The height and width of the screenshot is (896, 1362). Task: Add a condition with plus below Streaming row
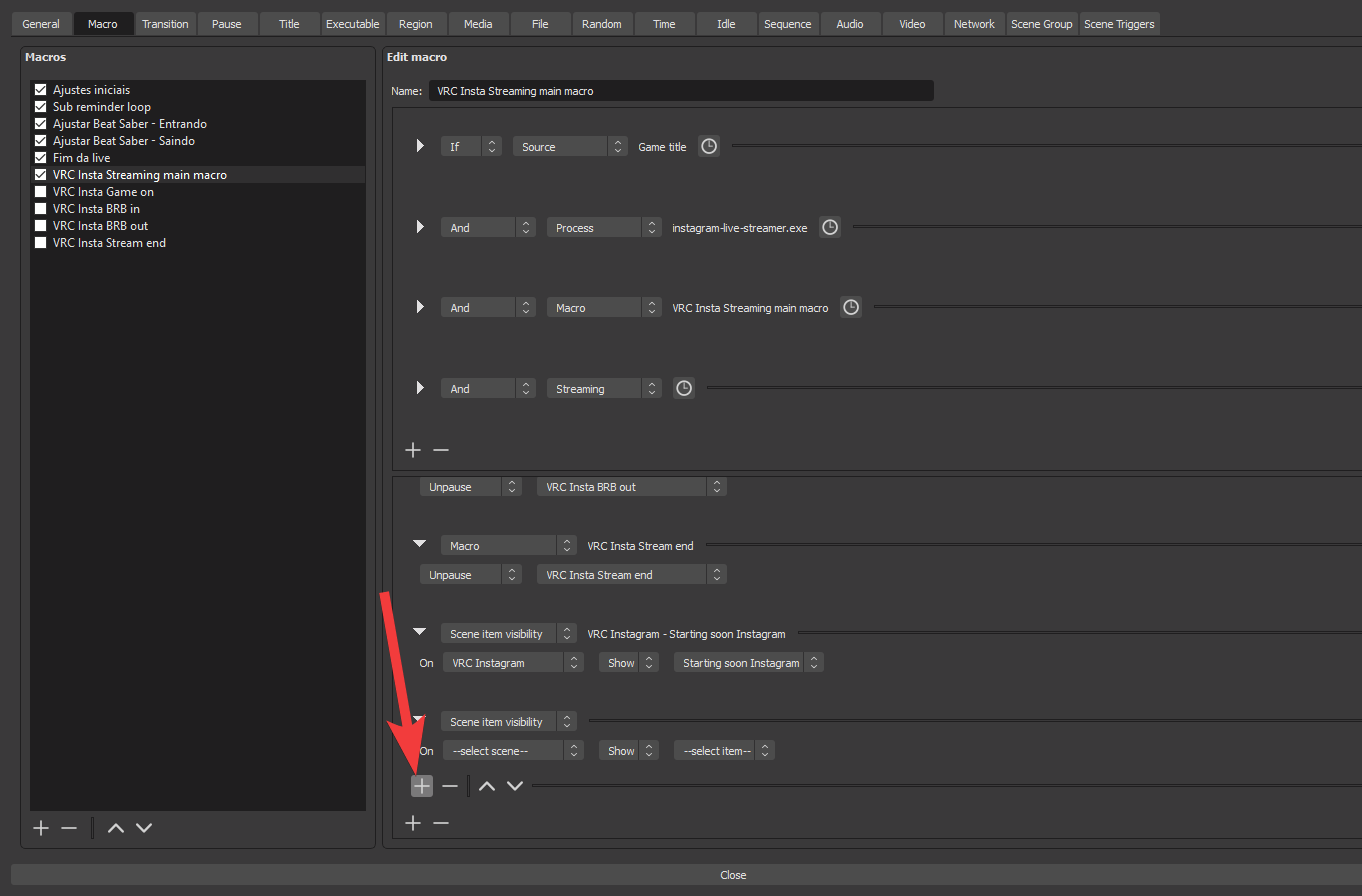413,451
